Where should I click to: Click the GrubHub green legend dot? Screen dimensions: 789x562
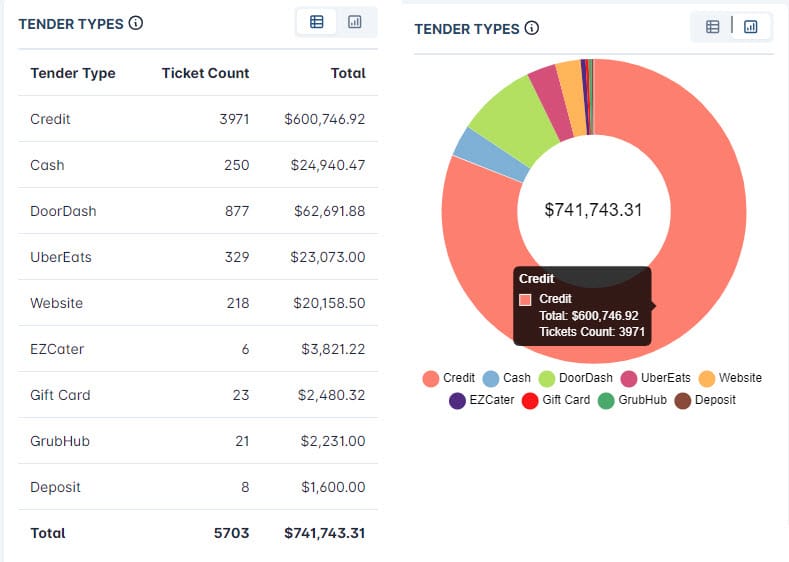(x=606, y=400)
